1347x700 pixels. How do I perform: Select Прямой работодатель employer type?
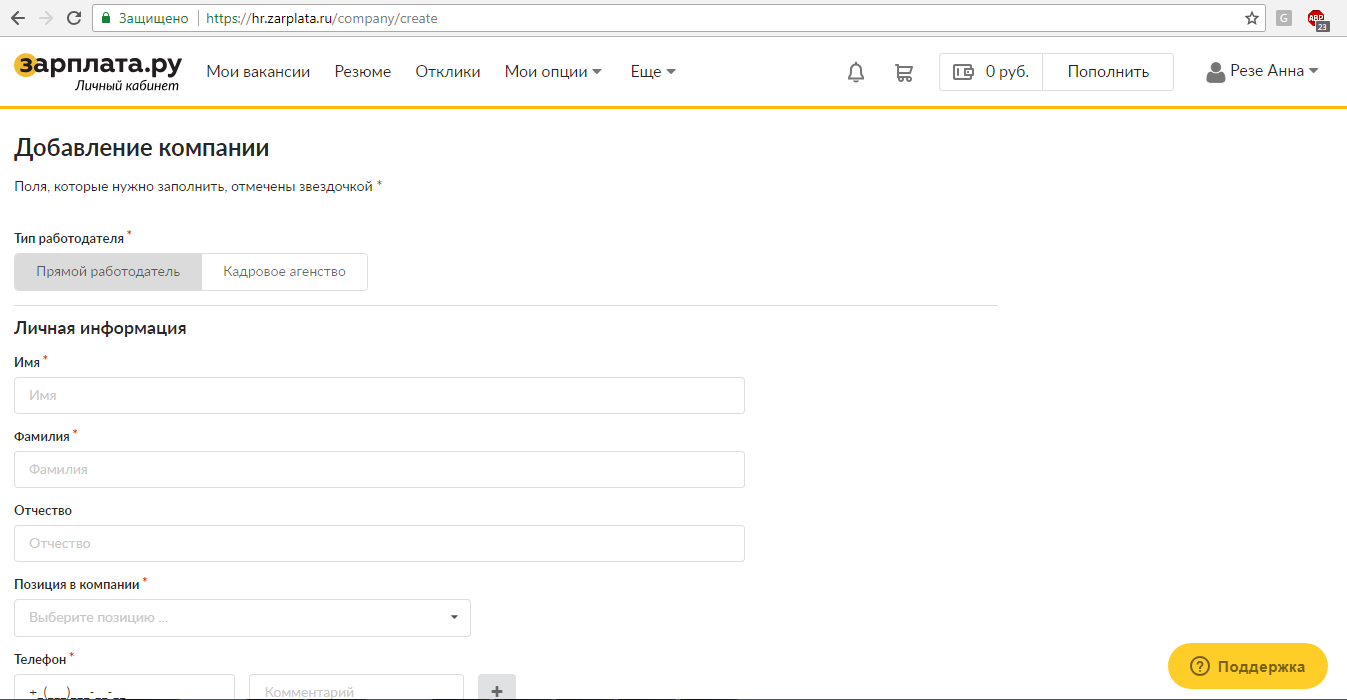click(x=108, y=272)
